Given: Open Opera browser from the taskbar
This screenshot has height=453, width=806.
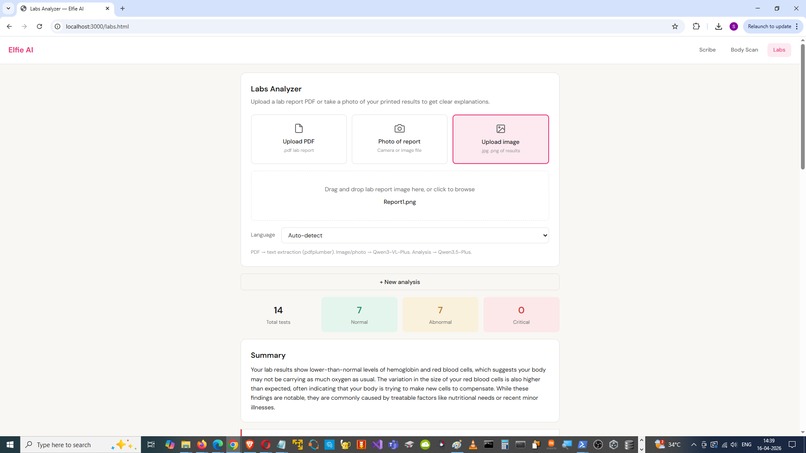Looking at the screenshot, I should pyautogui.click(x=265, y=444).
